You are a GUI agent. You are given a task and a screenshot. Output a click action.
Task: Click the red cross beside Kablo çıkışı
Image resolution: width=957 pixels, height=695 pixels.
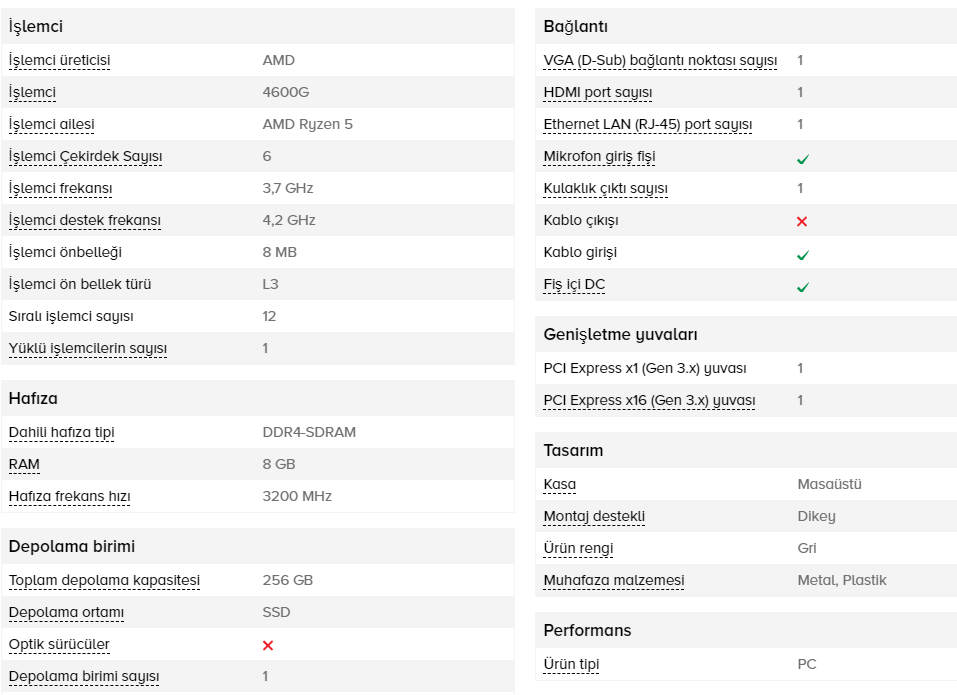point(802,221)
